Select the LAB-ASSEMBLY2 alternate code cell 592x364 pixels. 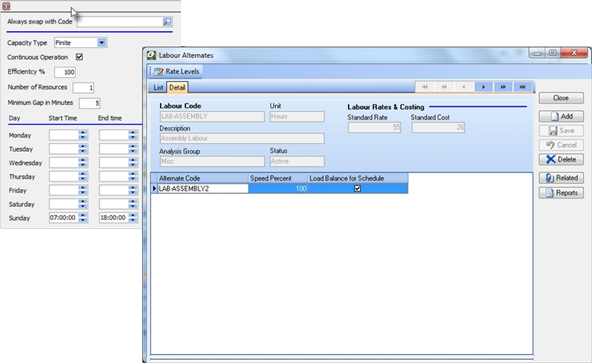point(203,188)
